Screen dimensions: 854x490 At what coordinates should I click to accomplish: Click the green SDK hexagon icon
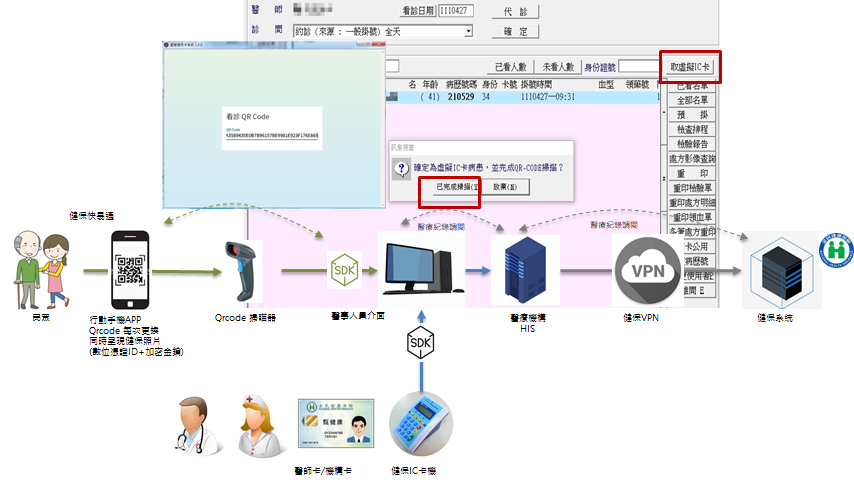[x=344, y=270]
